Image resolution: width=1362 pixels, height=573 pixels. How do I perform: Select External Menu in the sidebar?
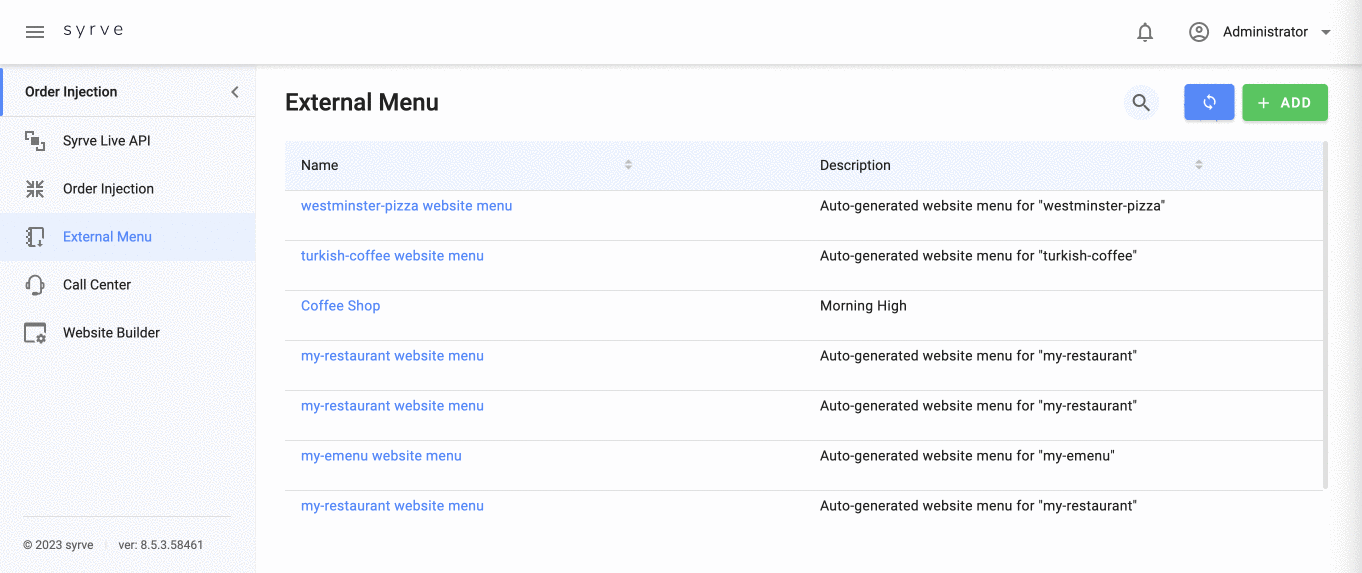(x=107, y=237)
